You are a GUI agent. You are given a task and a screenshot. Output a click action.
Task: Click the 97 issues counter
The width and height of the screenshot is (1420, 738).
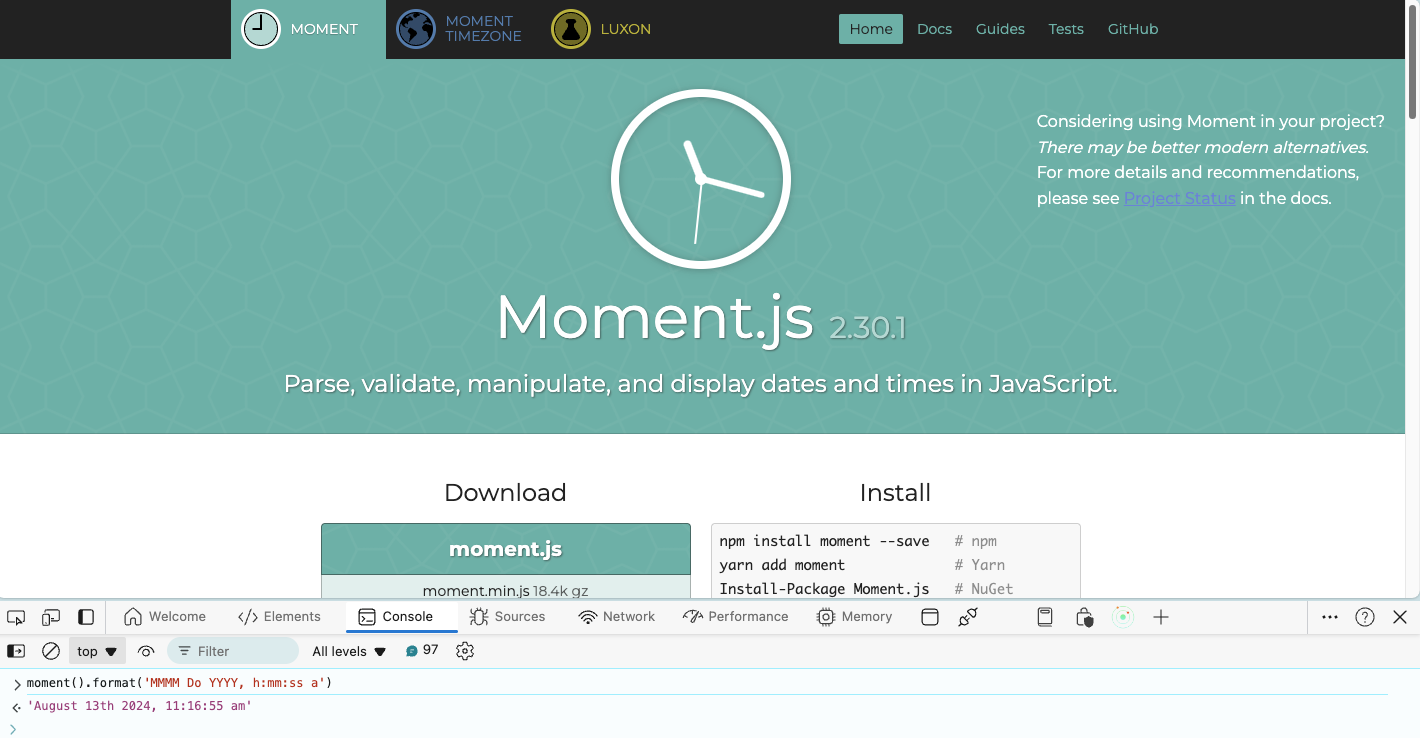tap(422, 650)
